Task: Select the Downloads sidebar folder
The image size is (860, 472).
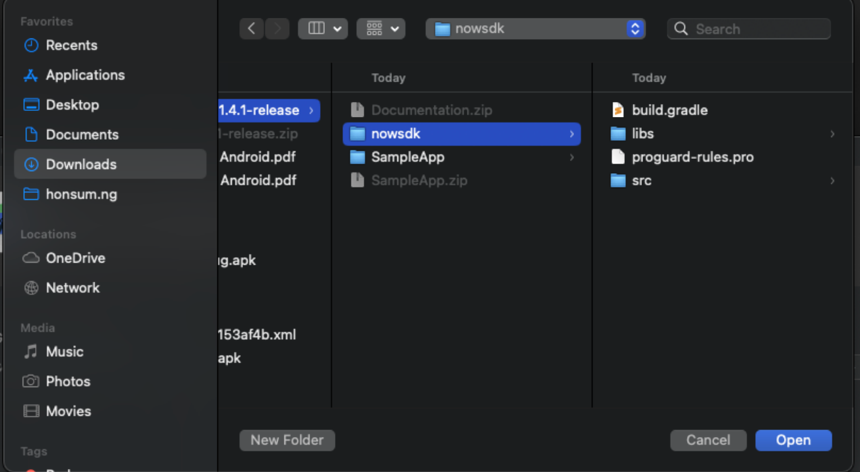Action: coord(110,164)
